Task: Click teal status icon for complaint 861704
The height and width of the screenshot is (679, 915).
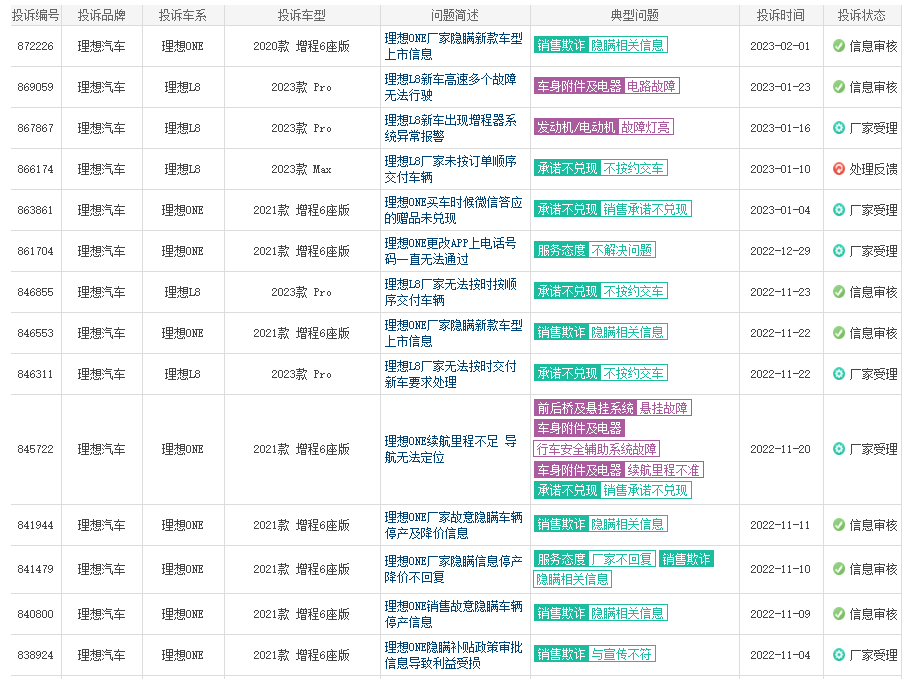Action: point(839,251)
